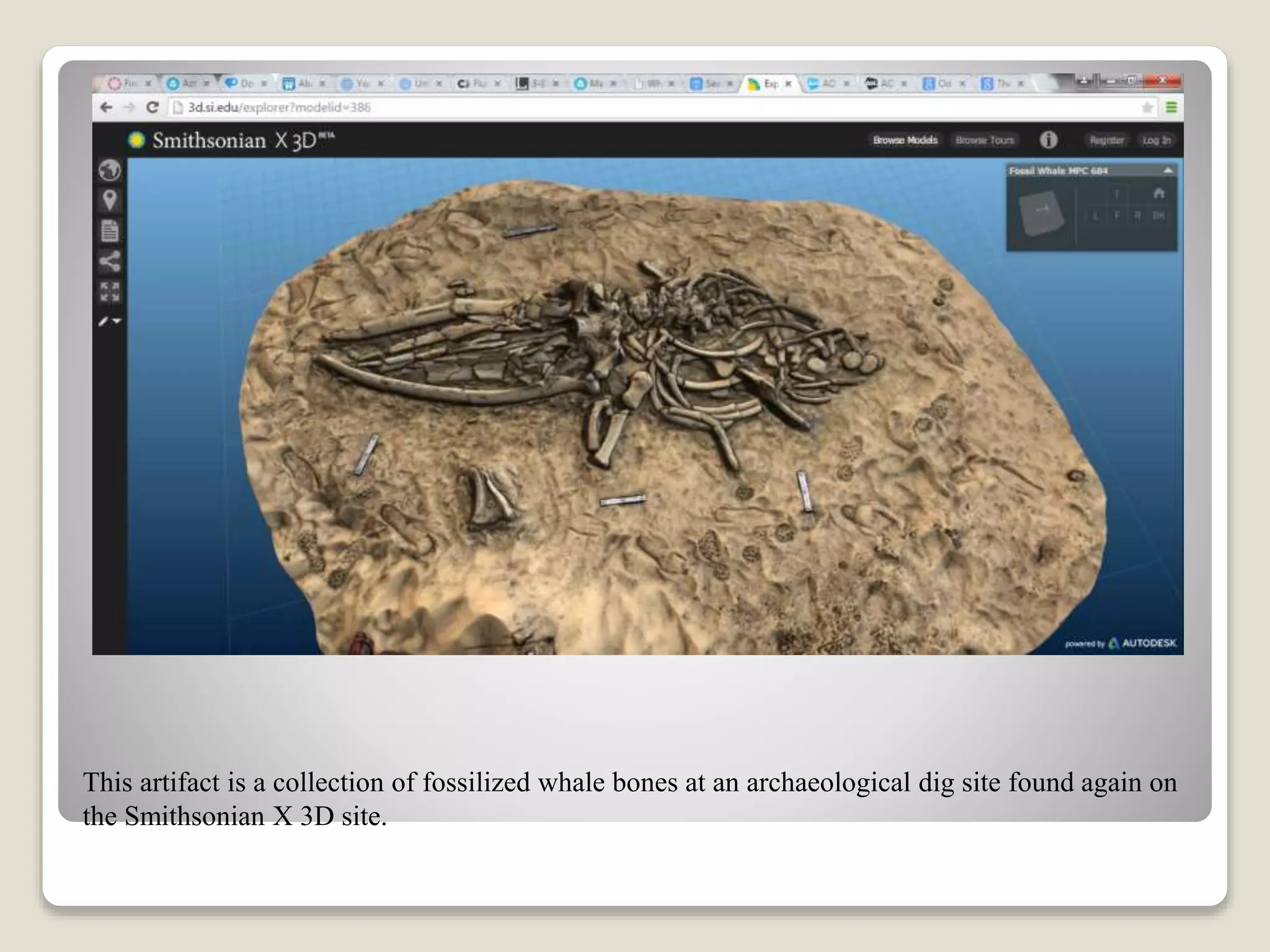Screen dimensions: 1270x952
Task: Open the location pin hotspots tool
Action: coord(110,200)
